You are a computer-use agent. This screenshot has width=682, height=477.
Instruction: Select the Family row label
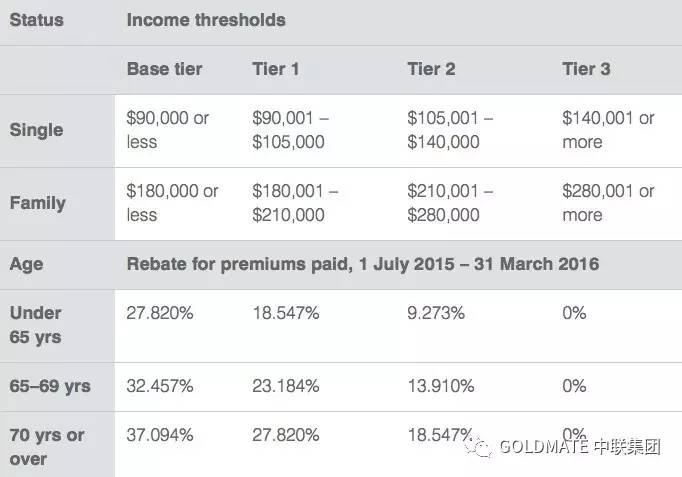(37, 203)
